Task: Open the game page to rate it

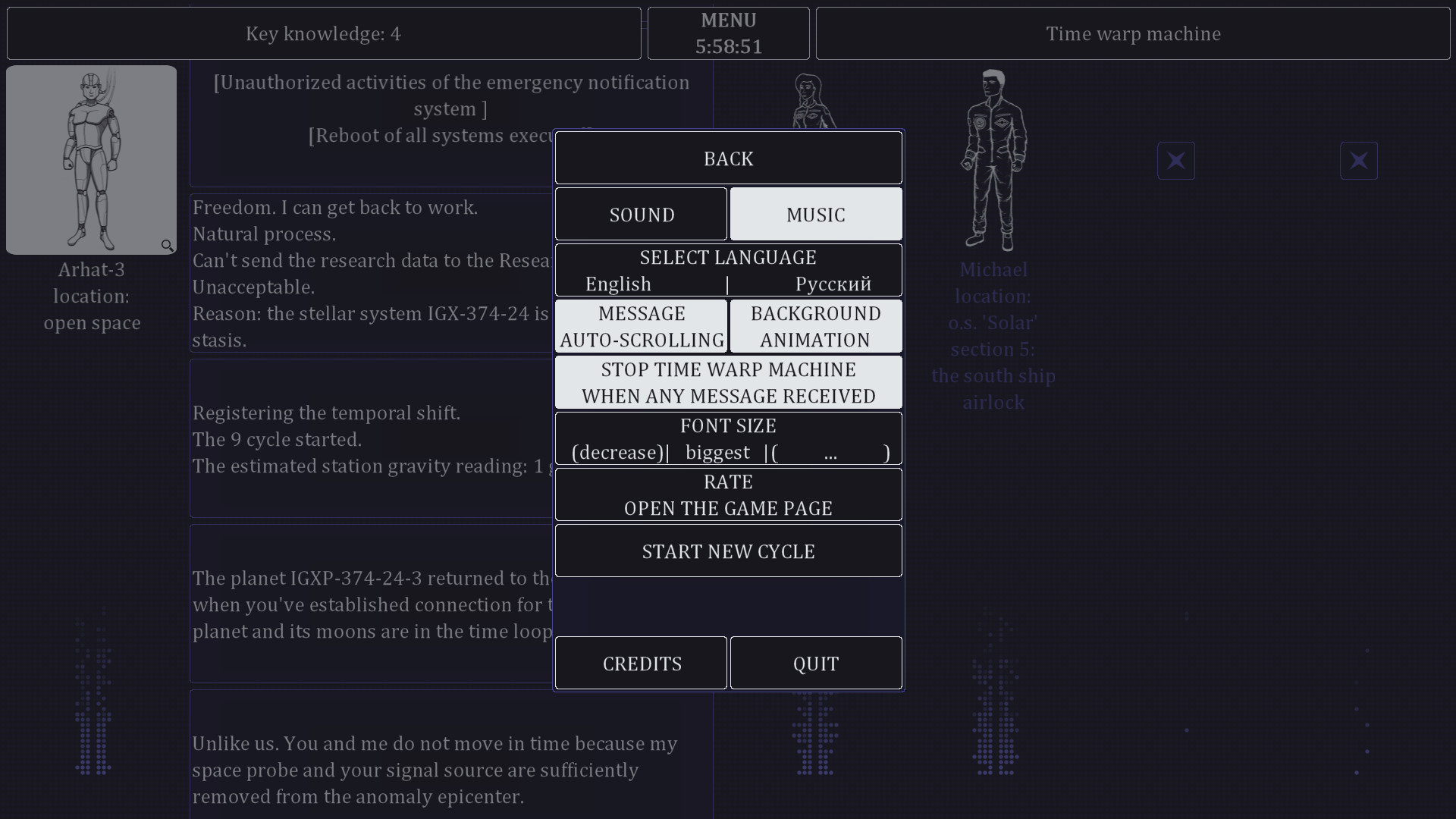Action: 728,494
